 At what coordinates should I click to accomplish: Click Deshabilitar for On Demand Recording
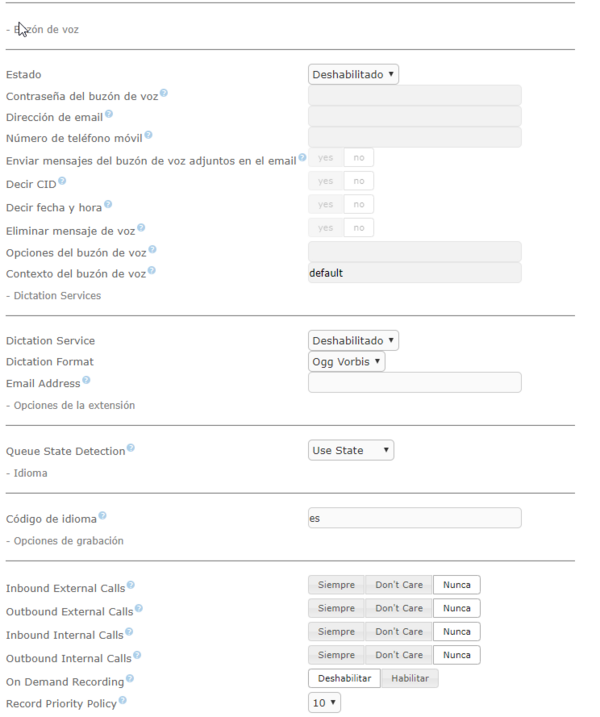pyautogui.click(x=344, y=679)
